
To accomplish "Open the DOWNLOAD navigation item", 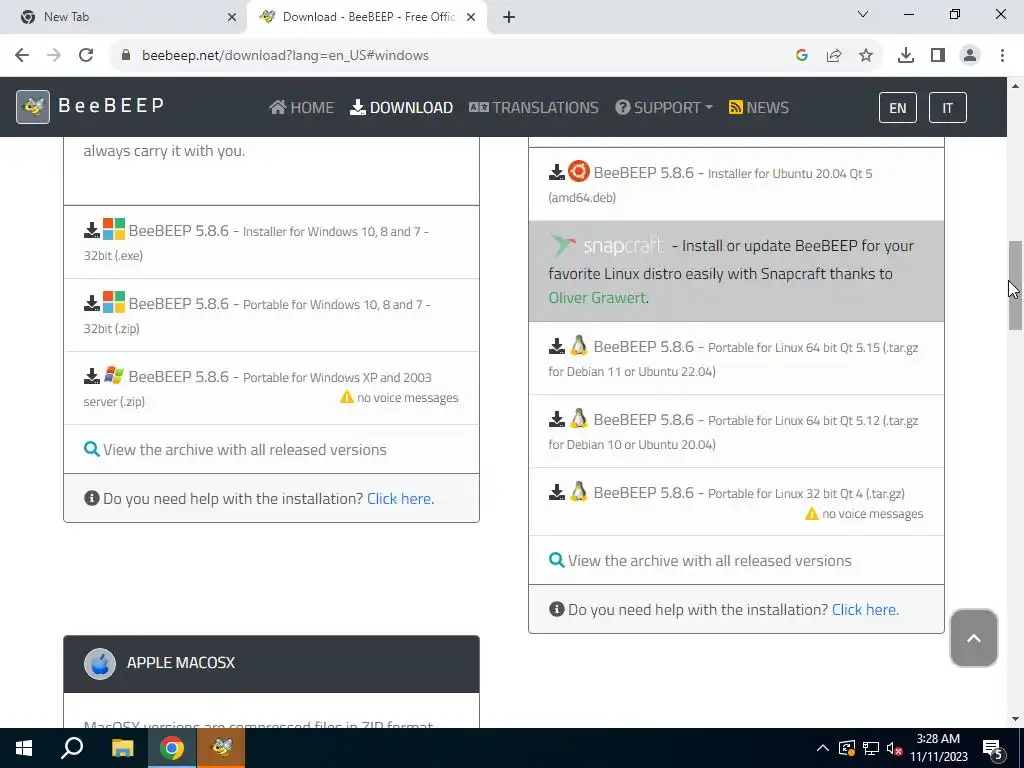I will coord(401,107).
